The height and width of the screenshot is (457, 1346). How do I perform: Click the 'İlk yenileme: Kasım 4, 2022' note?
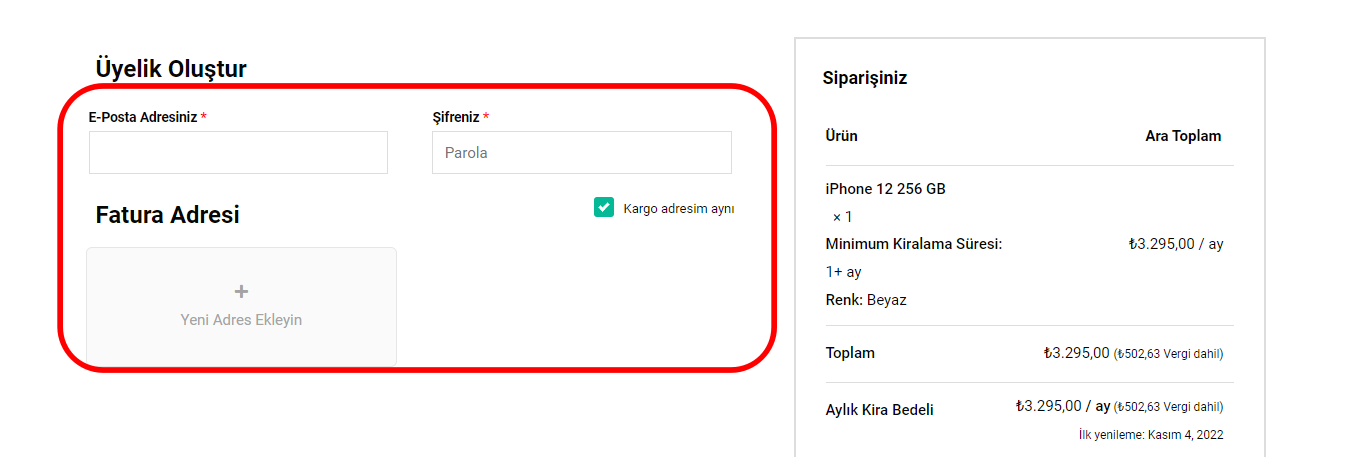(1150, 435)
